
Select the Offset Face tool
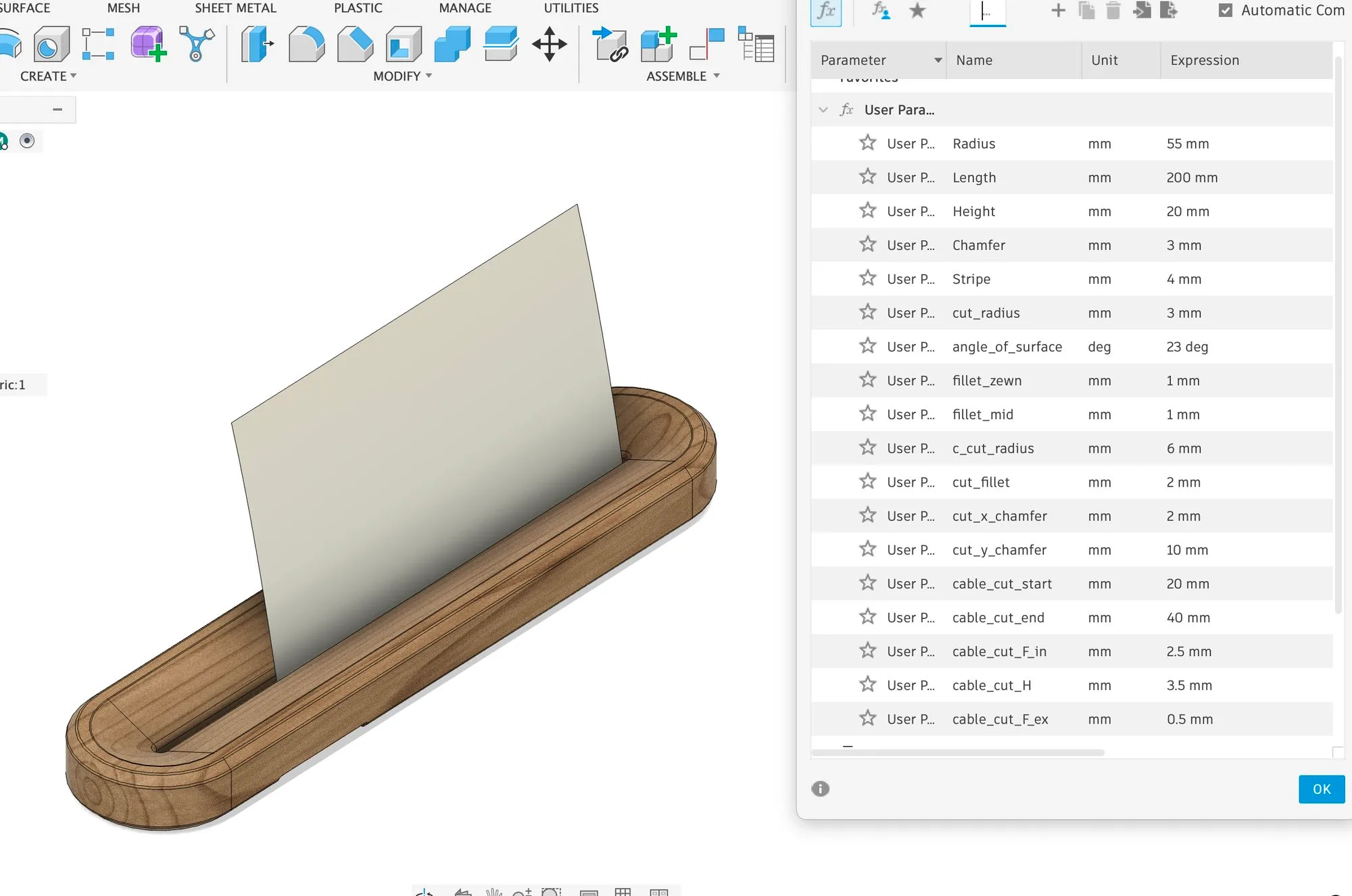tap(501, 45)
